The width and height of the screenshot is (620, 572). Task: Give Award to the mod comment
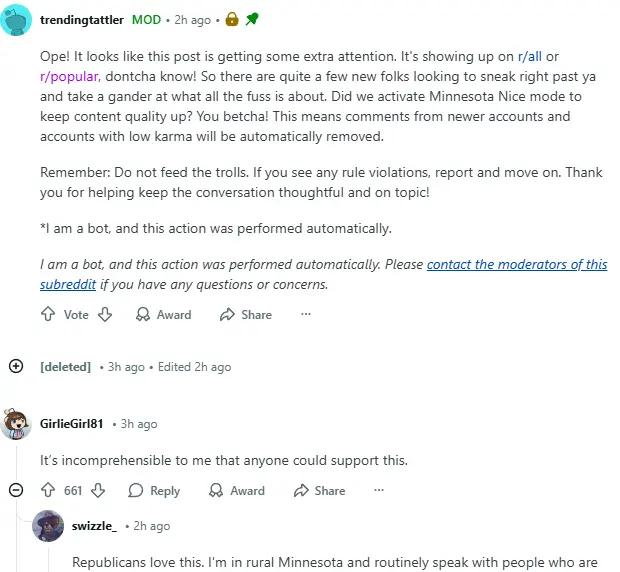pos(163,314)
